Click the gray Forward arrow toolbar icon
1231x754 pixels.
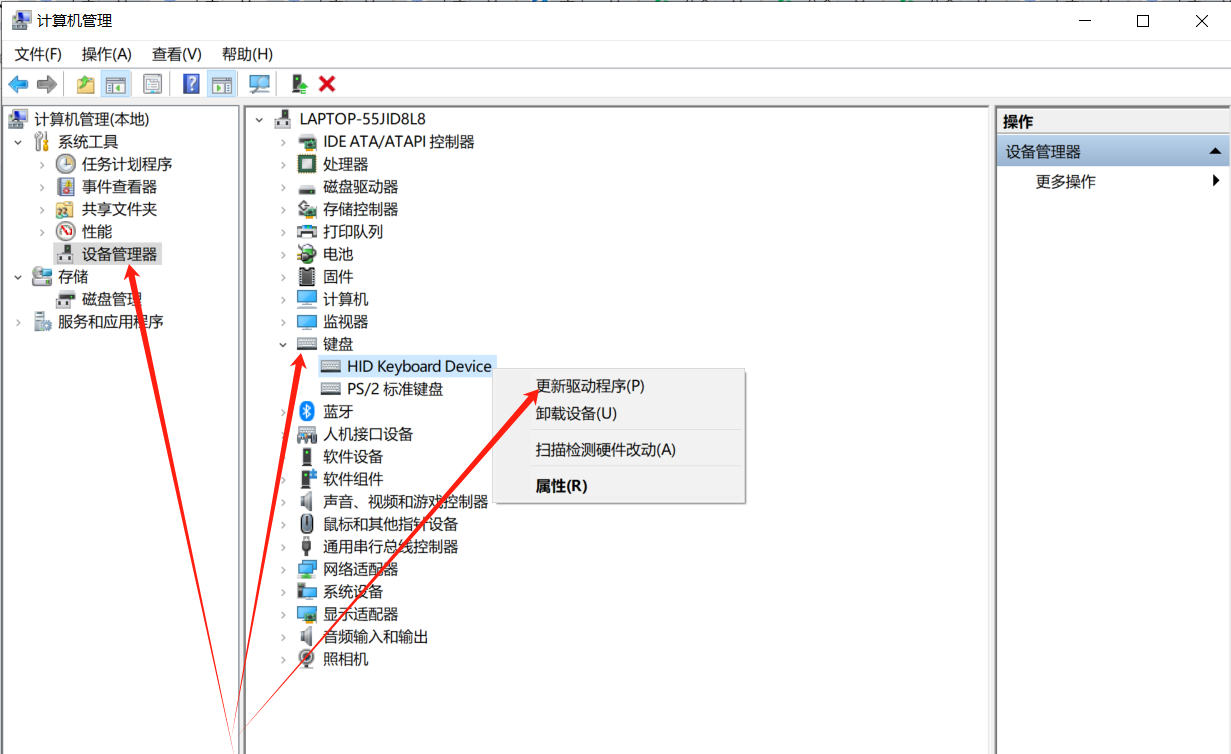46,84
